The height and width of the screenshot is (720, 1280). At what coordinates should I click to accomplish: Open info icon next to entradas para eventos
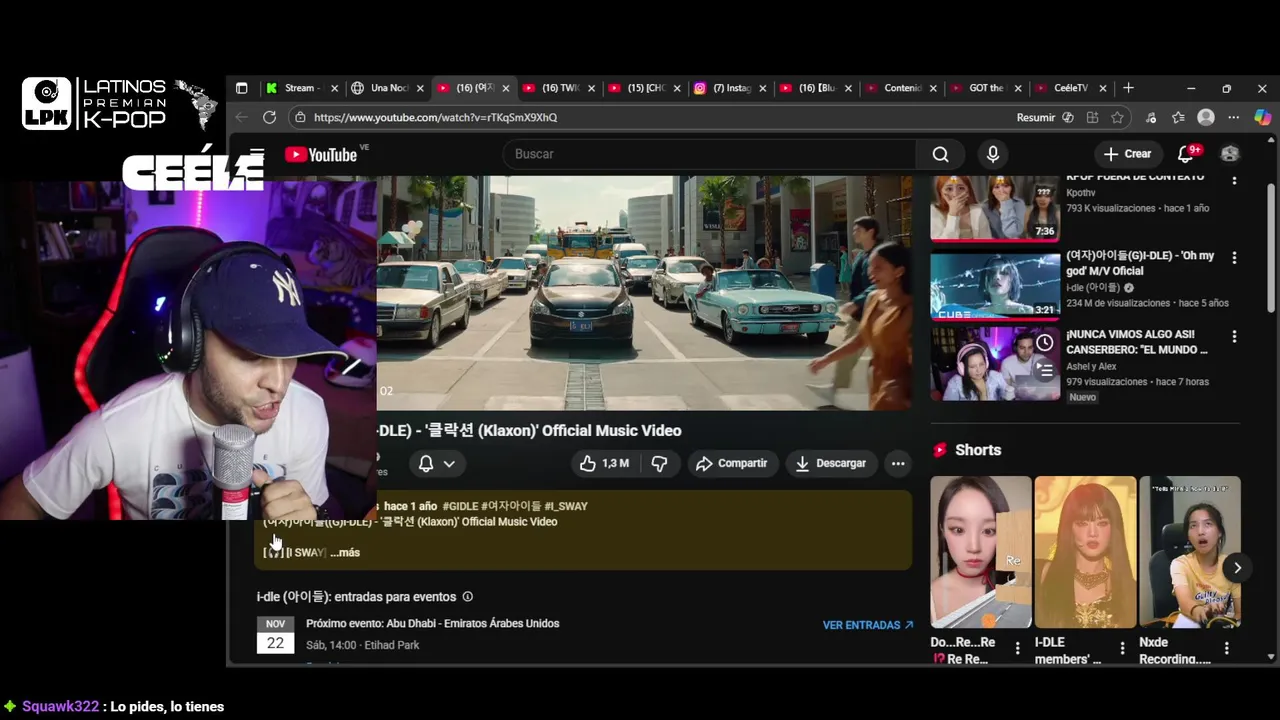467,597
